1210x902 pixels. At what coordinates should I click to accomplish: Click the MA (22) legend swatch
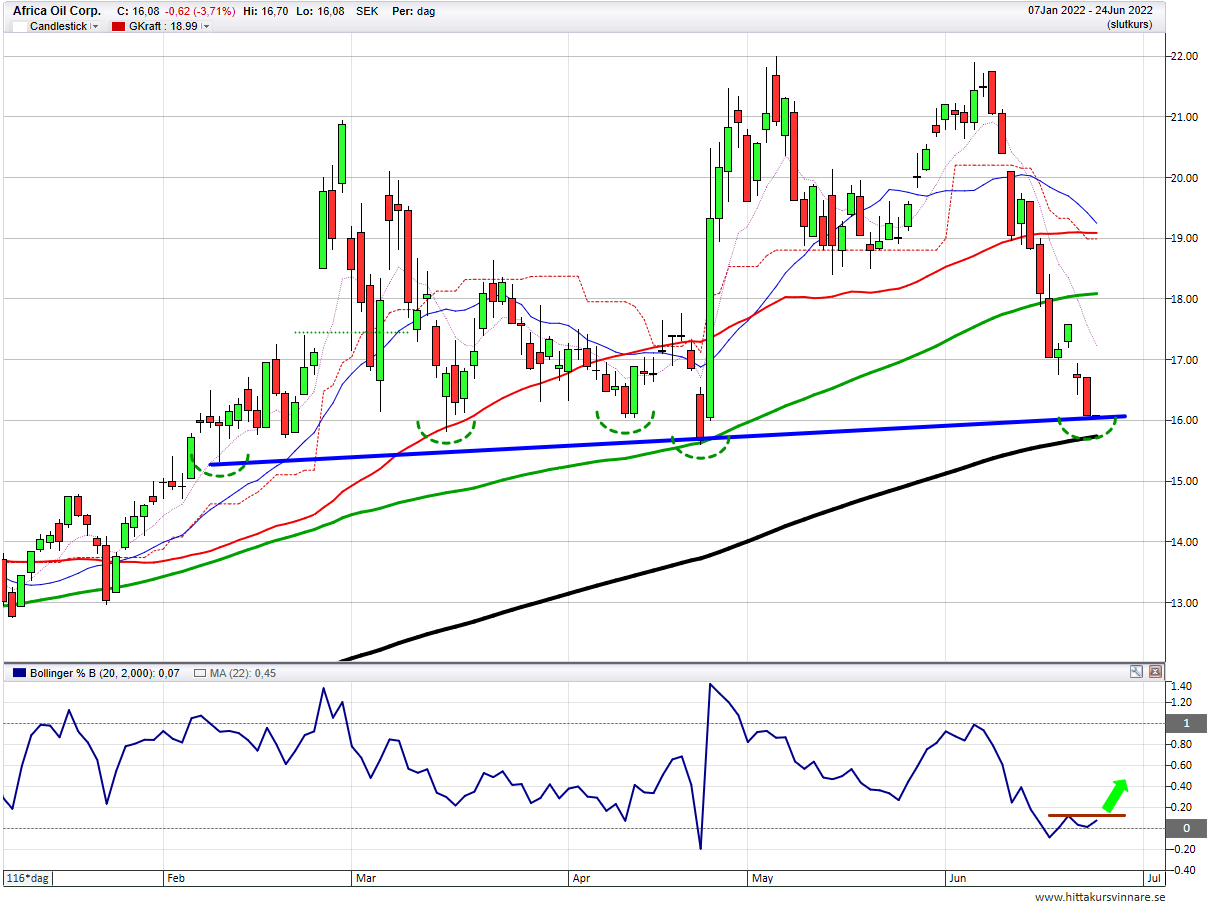[199, 673]
